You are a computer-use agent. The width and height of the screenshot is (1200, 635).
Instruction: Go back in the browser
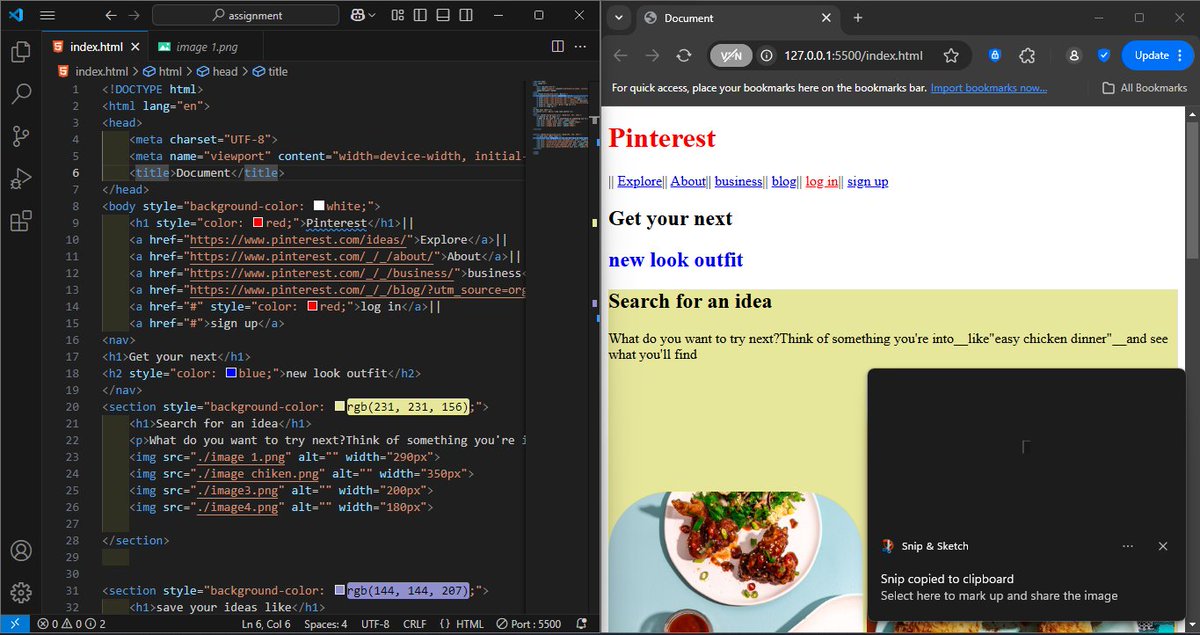click(x=620, y=56)
